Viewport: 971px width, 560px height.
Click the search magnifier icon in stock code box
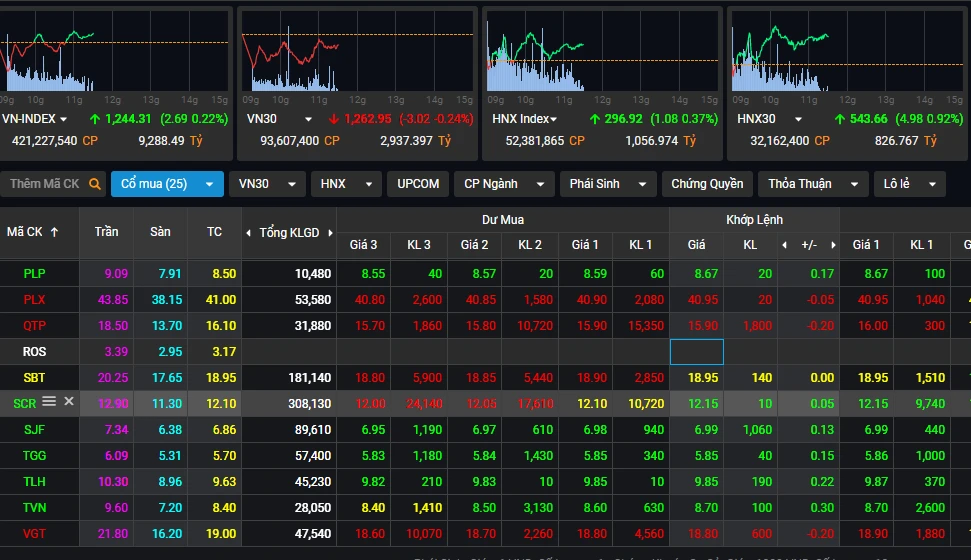point(95,184)
